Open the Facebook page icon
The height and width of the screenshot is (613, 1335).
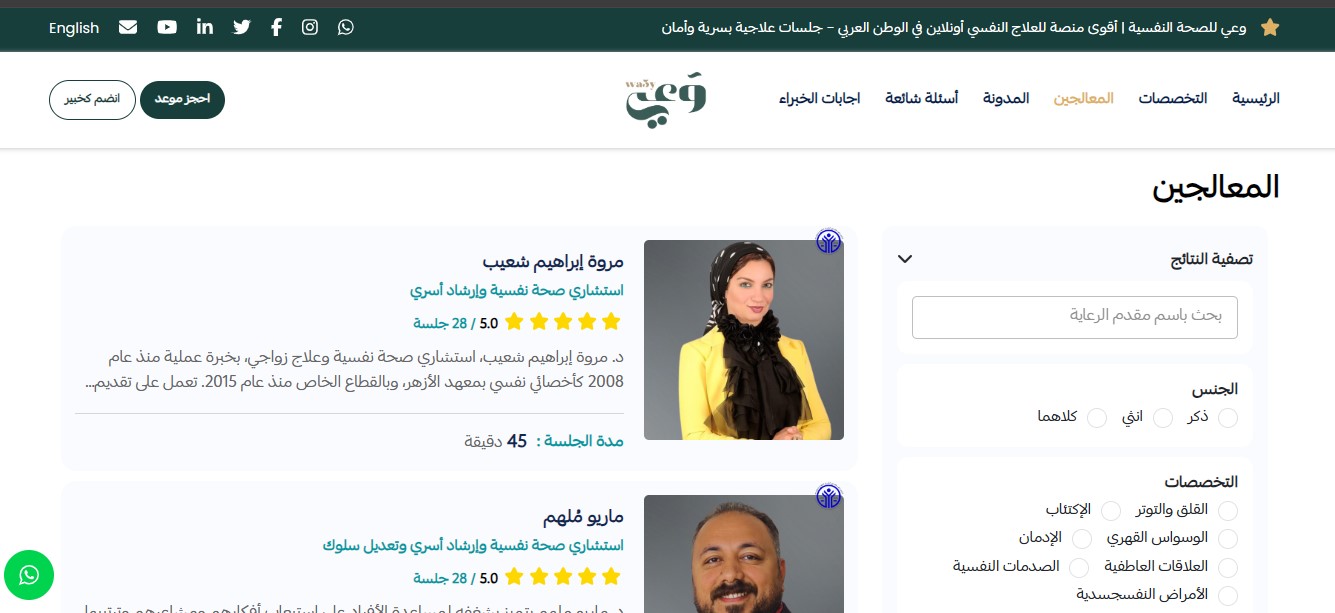click(276, 27)
